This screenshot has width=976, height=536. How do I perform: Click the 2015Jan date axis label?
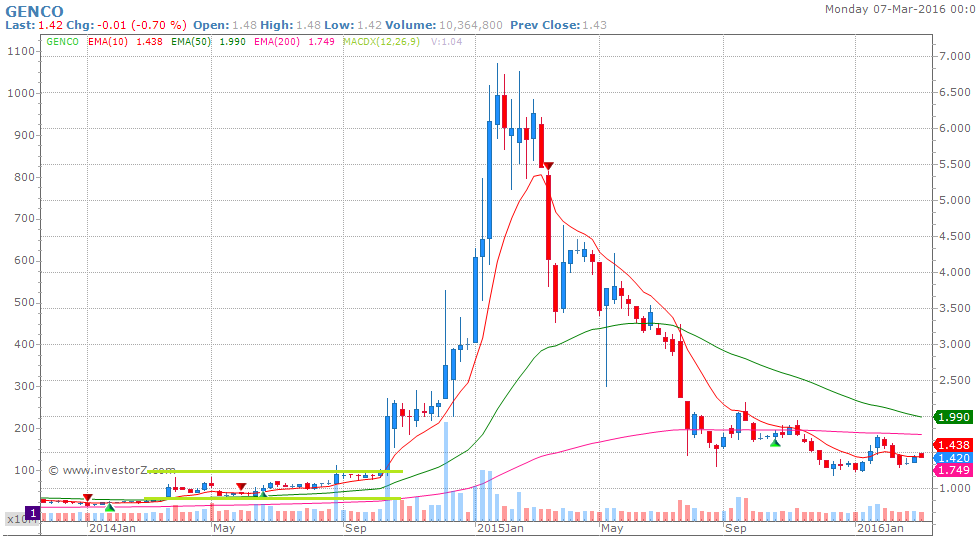[500, 528]
